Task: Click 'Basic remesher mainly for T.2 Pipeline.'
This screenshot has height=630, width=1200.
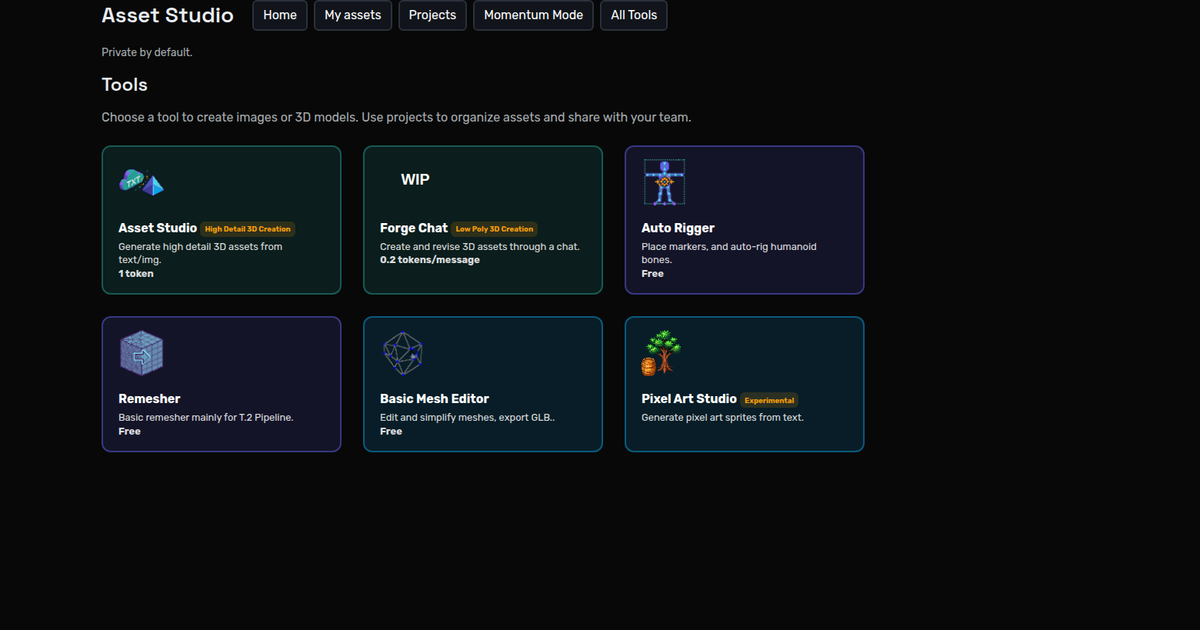Action: tap(206, 417)
